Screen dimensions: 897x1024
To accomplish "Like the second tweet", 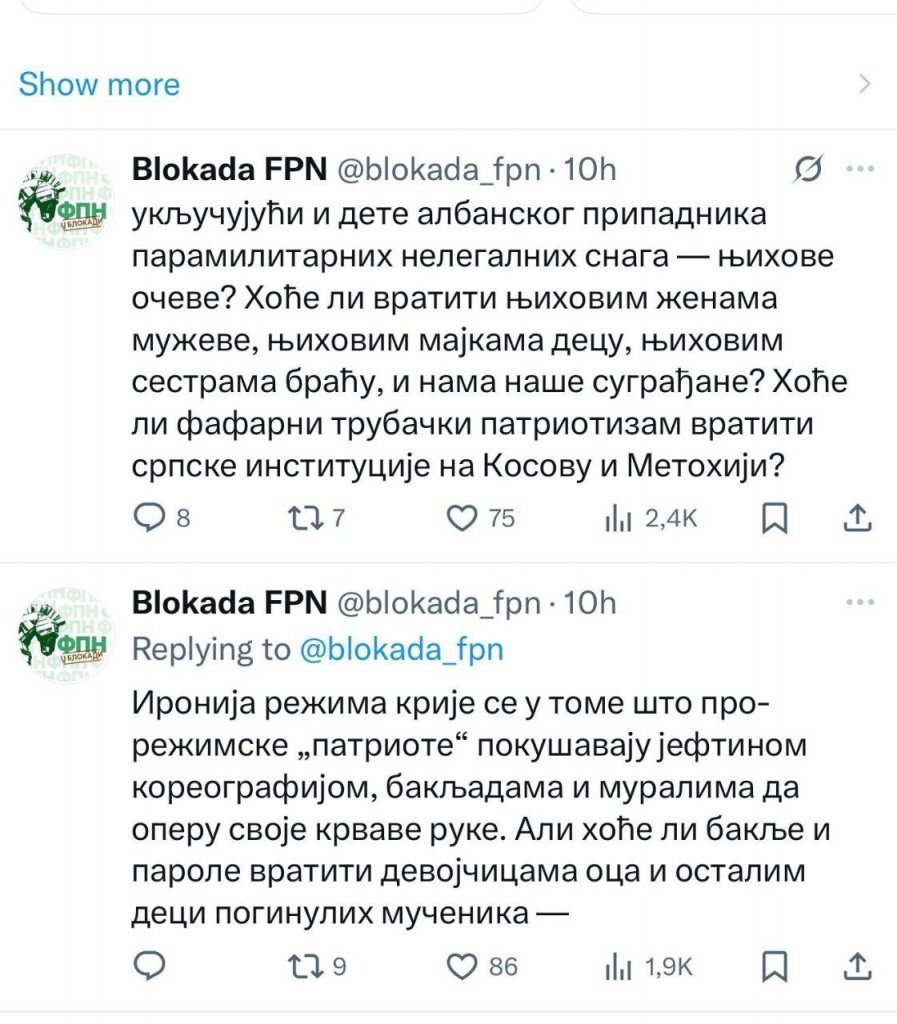I will [464, 967].
